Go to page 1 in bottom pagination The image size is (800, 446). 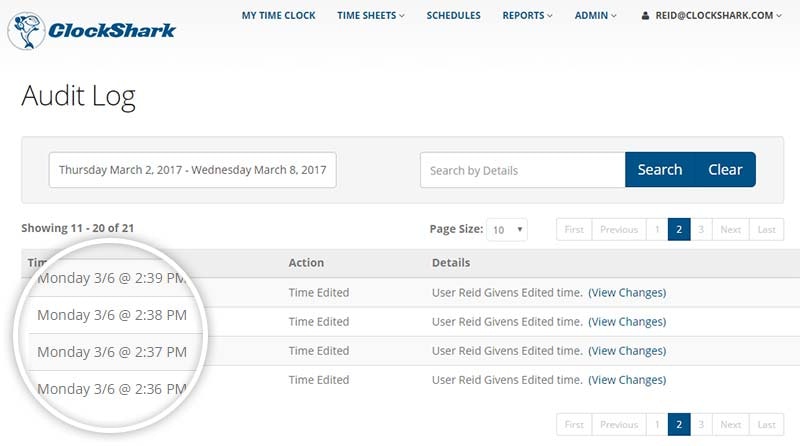tap(657, 425)
